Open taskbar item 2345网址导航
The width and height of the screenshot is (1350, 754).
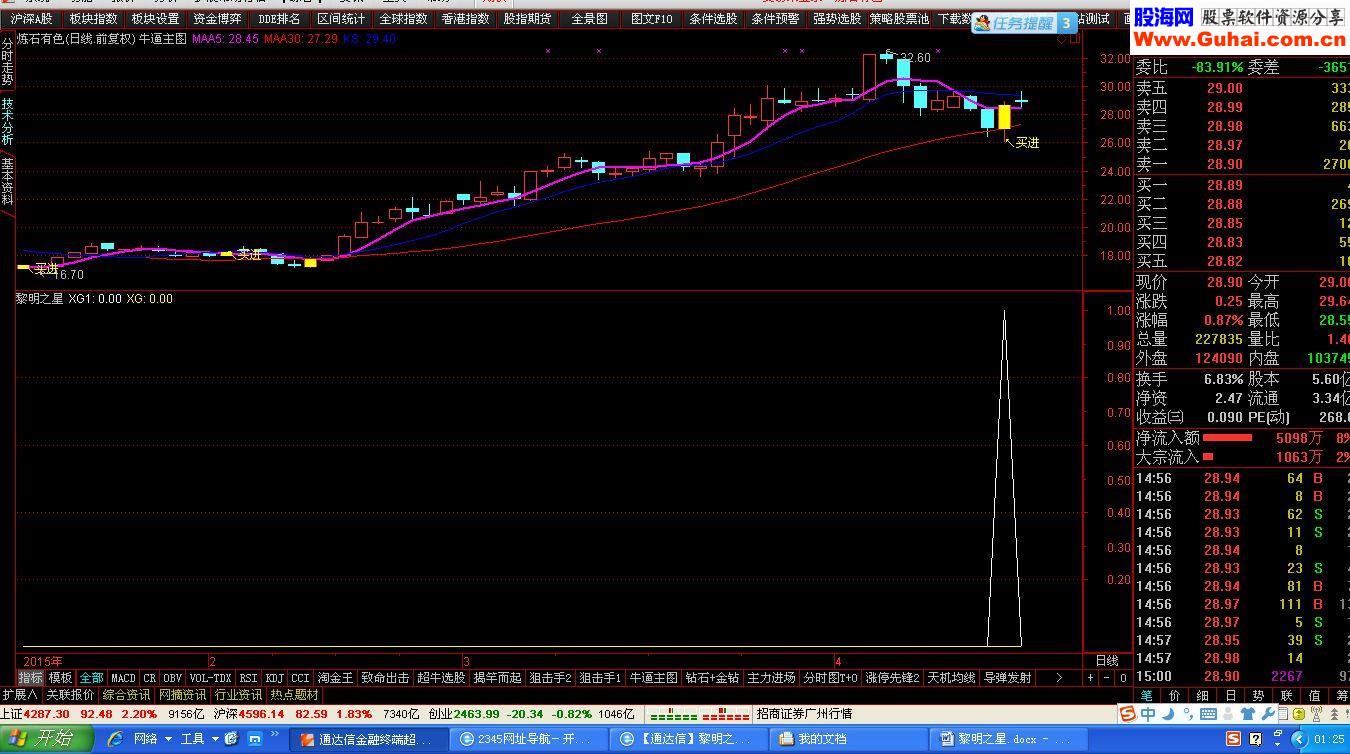527,739
